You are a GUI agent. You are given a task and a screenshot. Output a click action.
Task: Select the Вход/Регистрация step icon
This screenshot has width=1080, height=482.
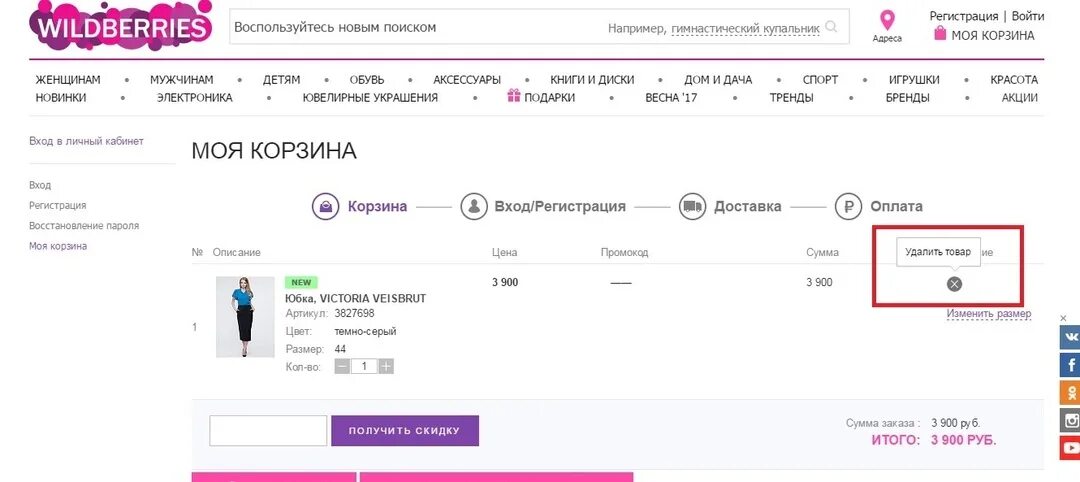pos(474,206)
